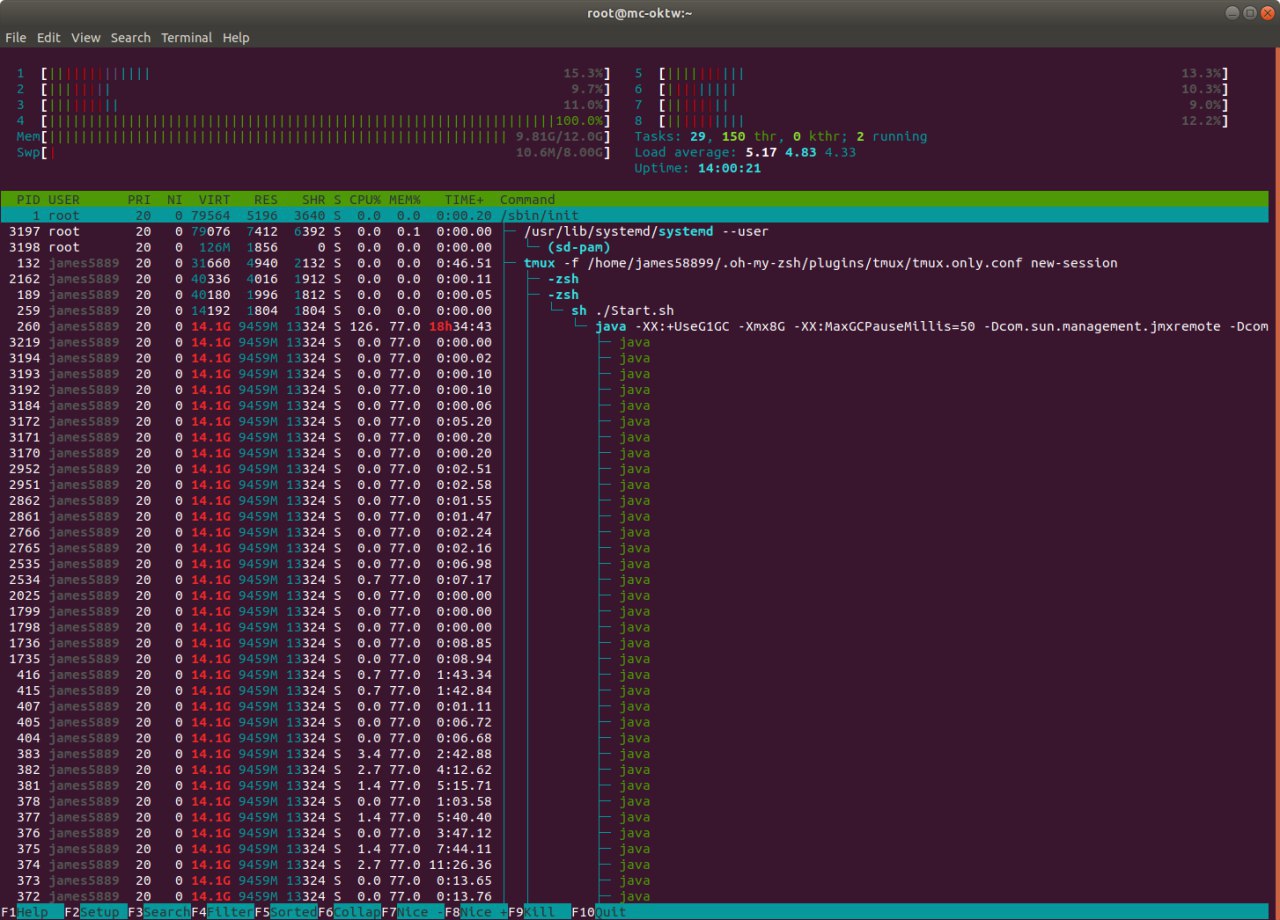Click F8 Nice + to raise niceness
Screen dimensions: 1280x920
(x=476, y=912)
